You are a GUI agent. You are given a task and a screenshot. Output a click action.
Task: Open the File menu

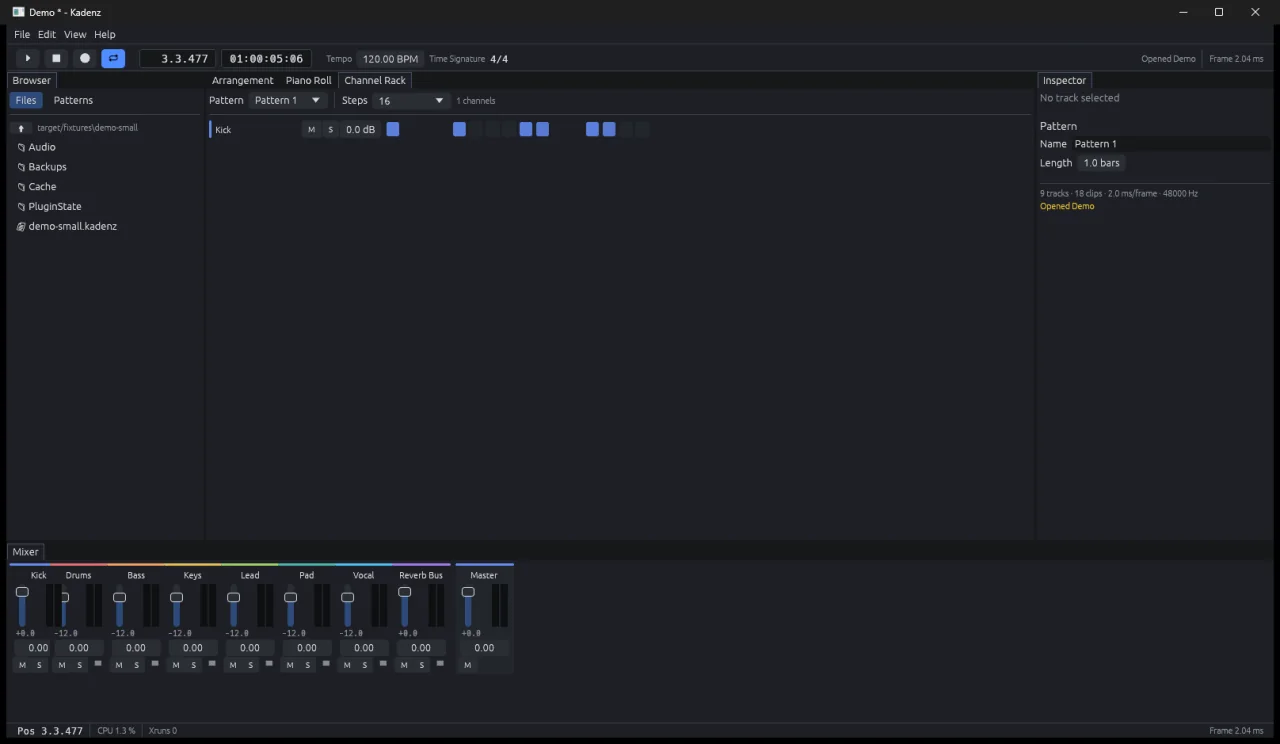point(22,34)
